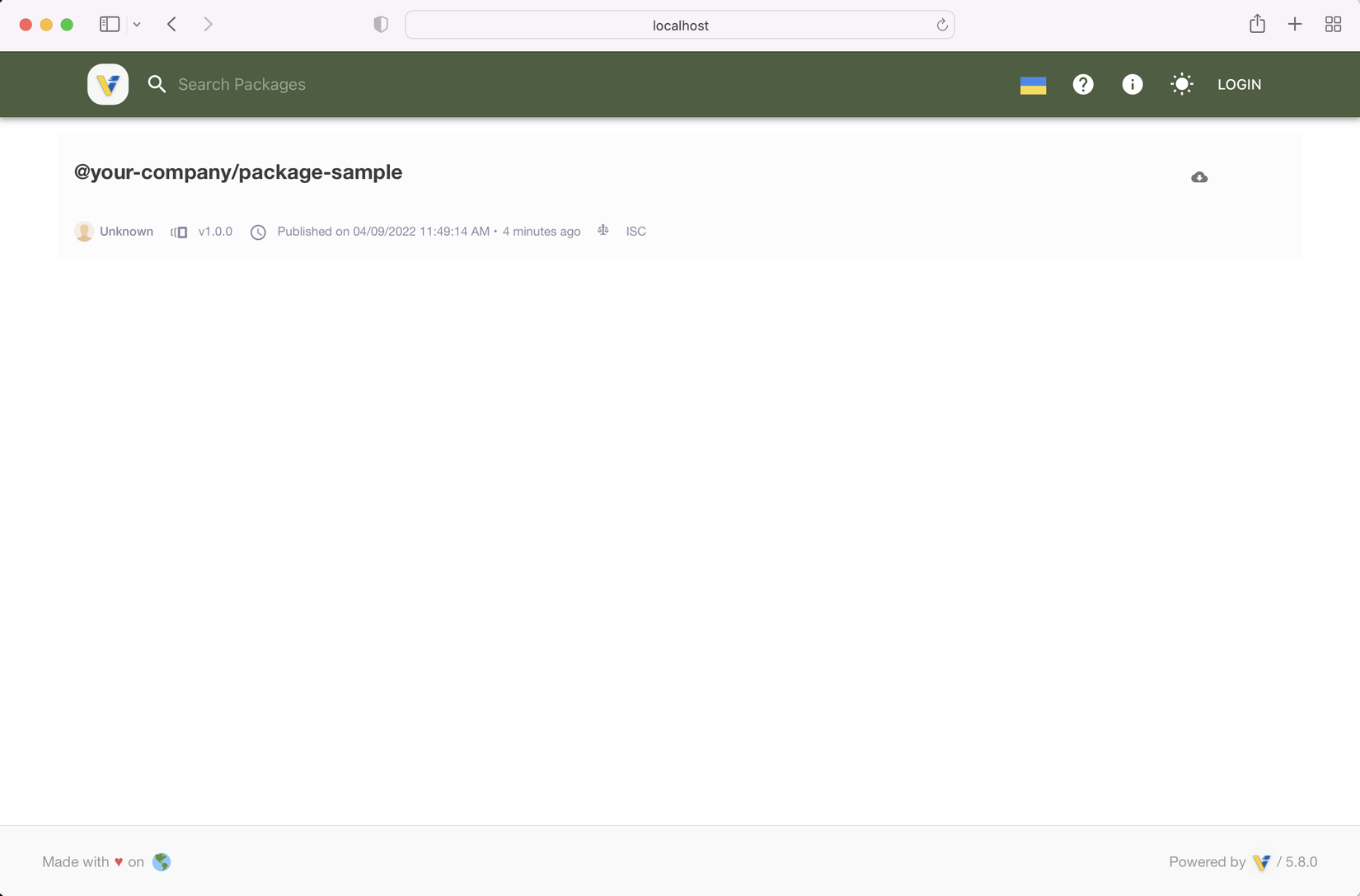Click the earth globe icon in footer
1360x896 pixels.
point(162,862)
